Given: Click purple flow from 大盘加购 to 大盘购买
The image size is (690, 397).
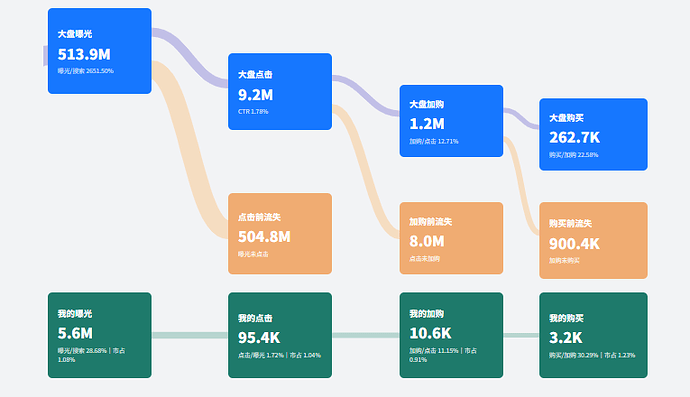Looking at the screenshot, I should tap(521, 118).
